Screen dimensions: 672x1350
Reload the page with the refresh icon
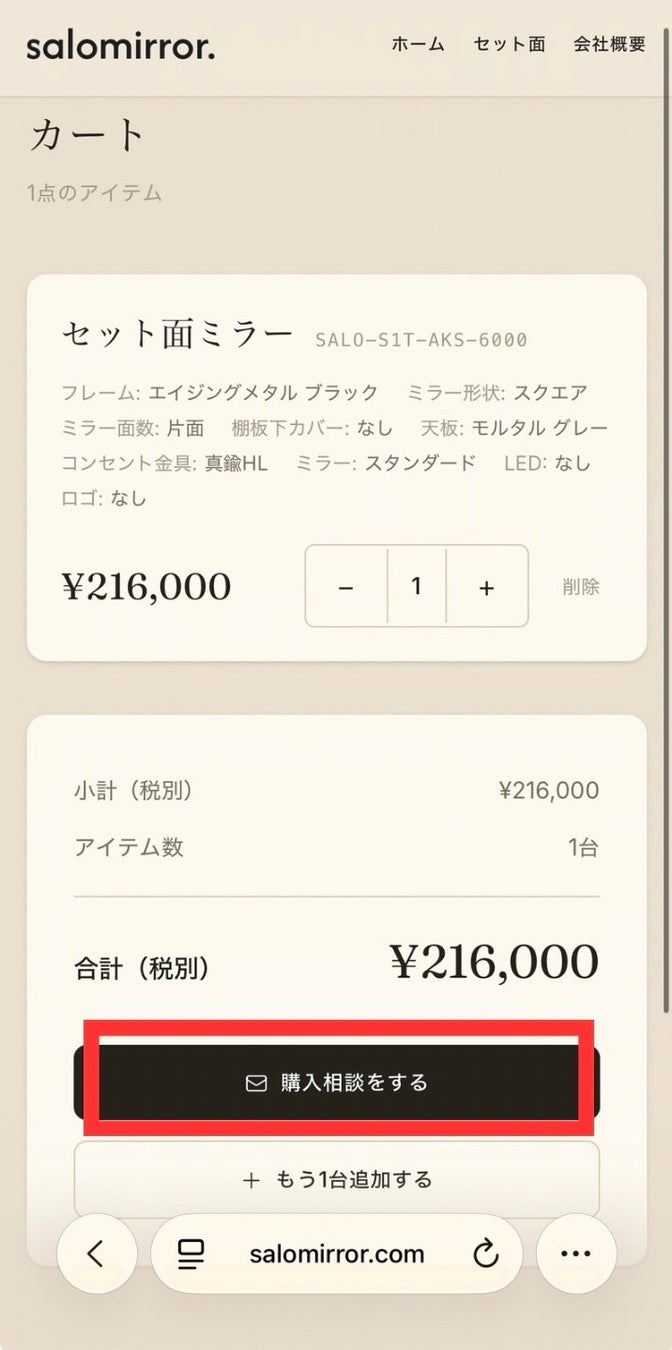pyautogui.click(x=486, y=1254)
